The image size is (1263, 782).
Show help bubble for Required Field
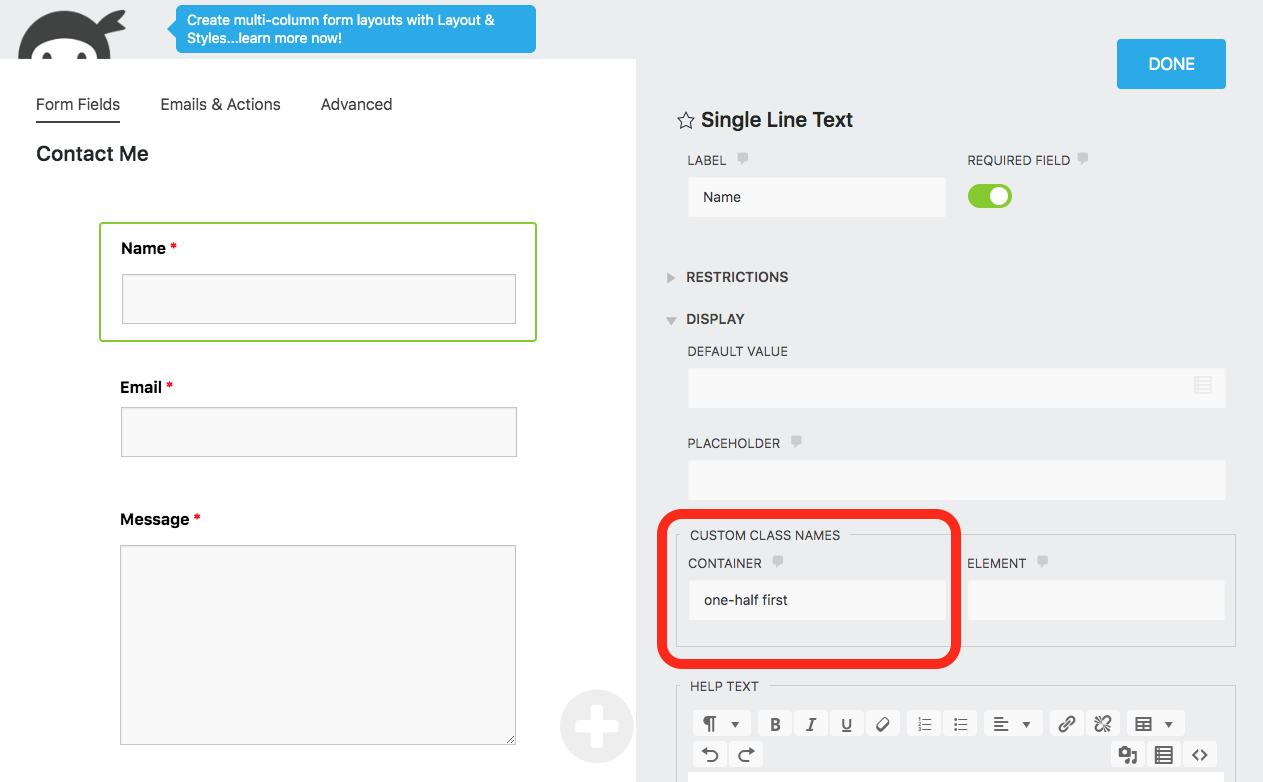[1082, 159]
